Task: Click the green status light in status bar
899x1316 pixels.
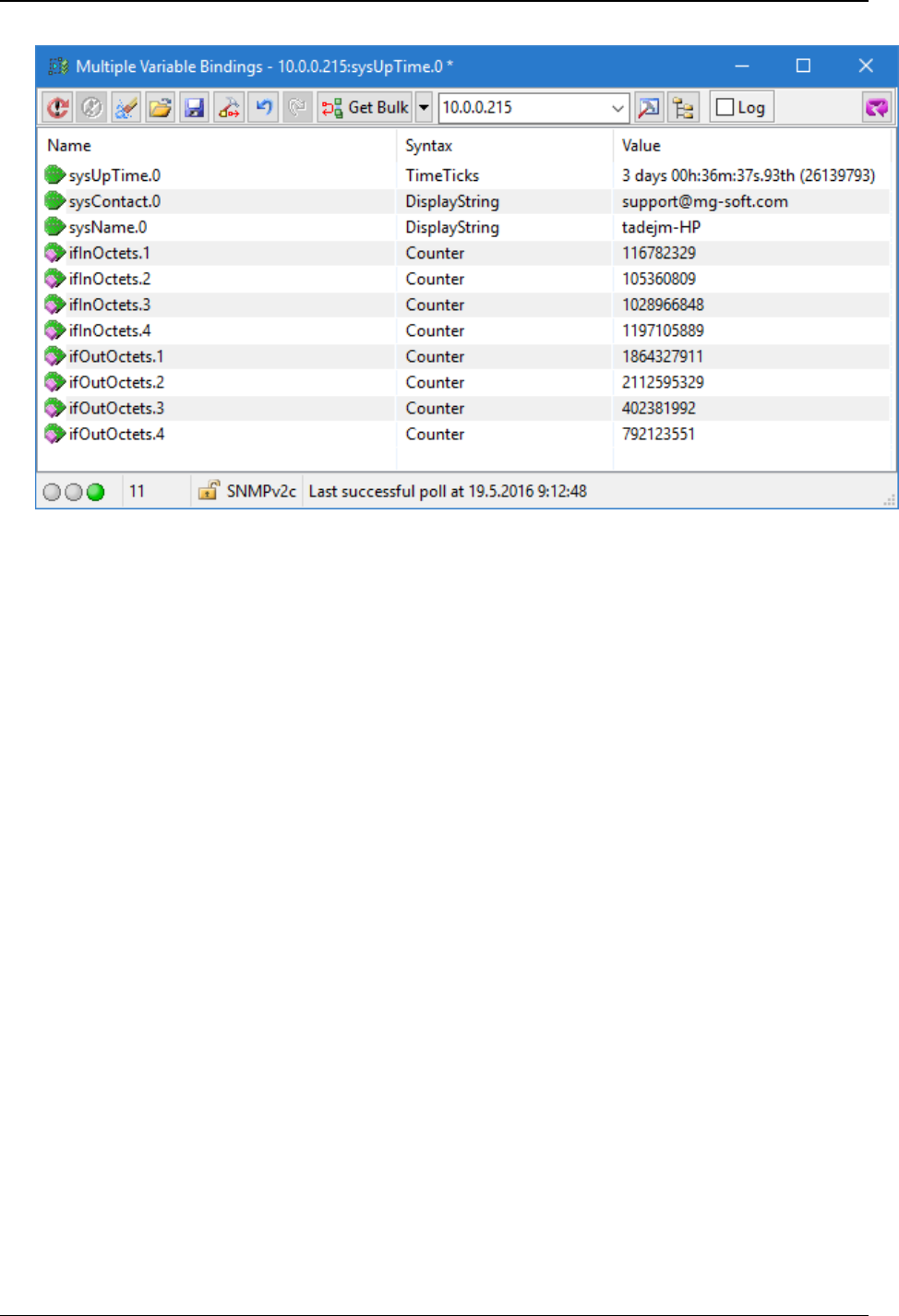Action: (95, 492)
